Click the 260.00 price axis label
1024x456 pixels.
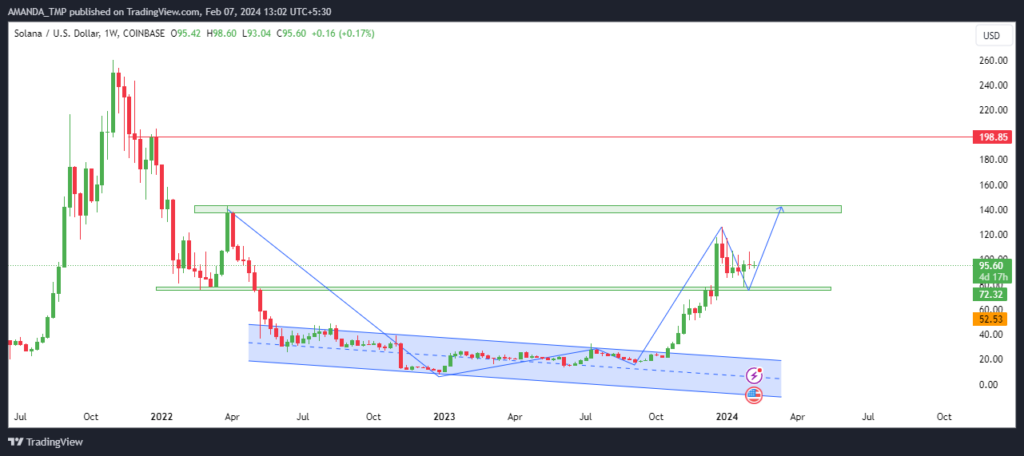(991, 61)
